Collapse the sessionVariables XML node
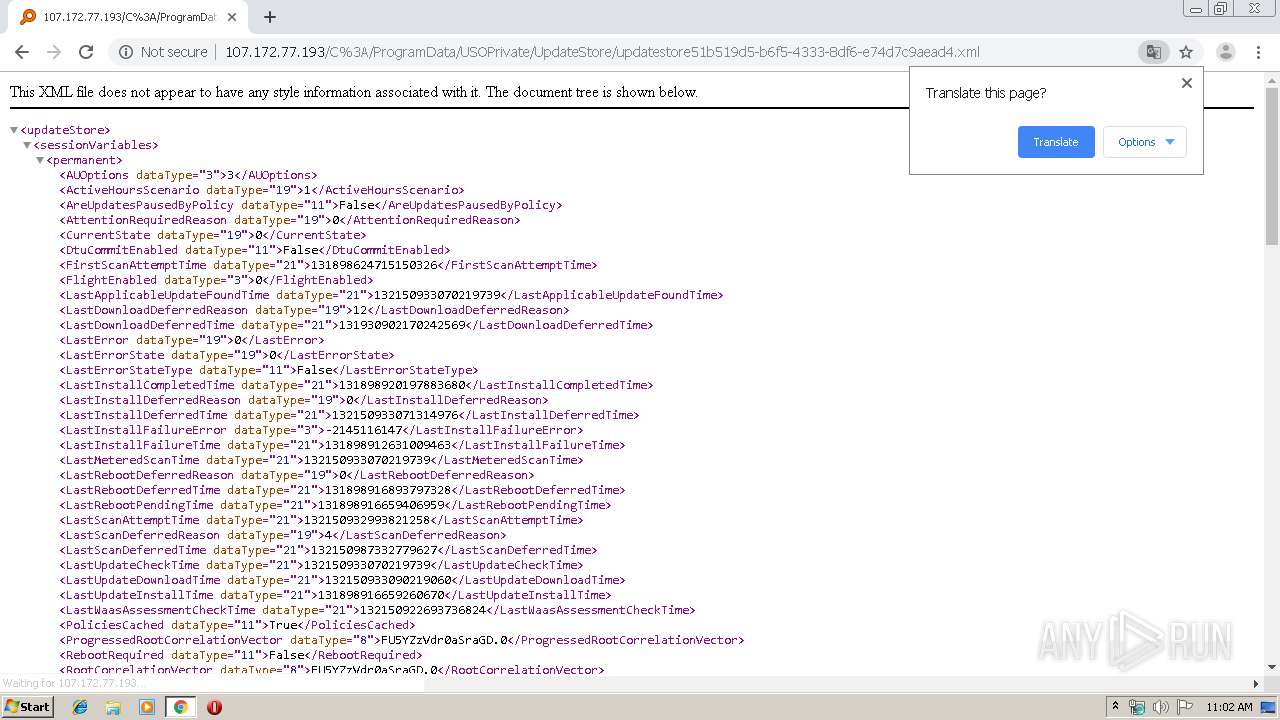 tap(27, 145)
